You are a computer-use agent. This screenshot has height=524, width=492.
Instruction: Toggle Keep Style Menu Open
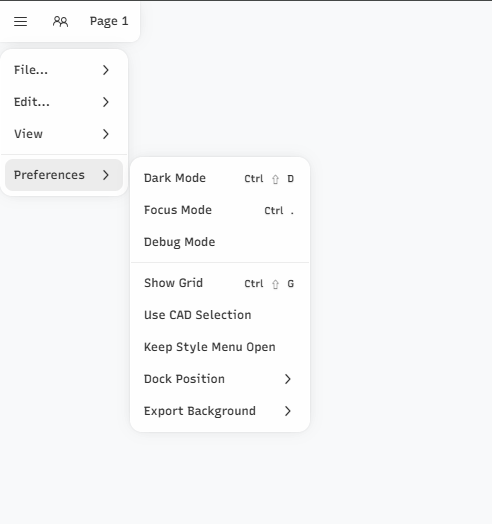(220, 347)
